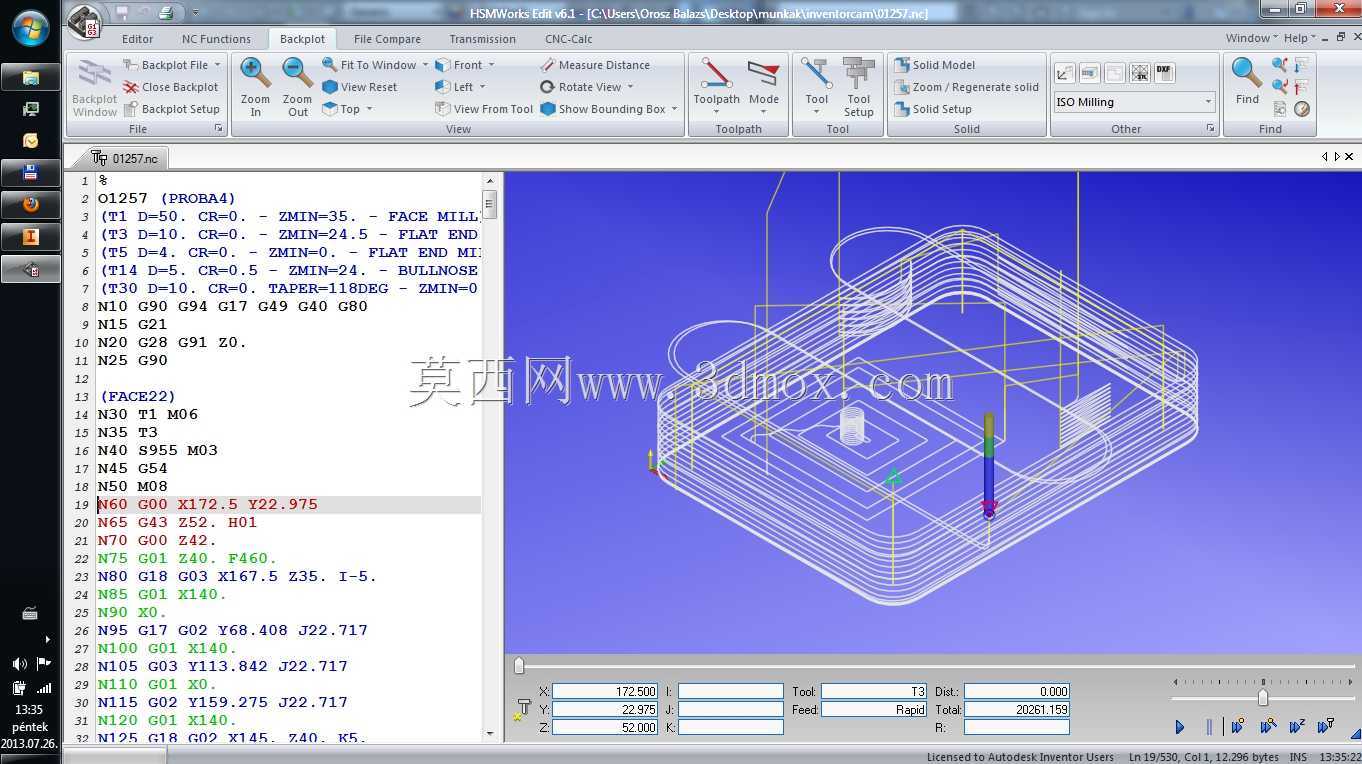Open the Front view dropdown
The height and width of the screenshot is (764, 1362).
[x=491, y=65]
